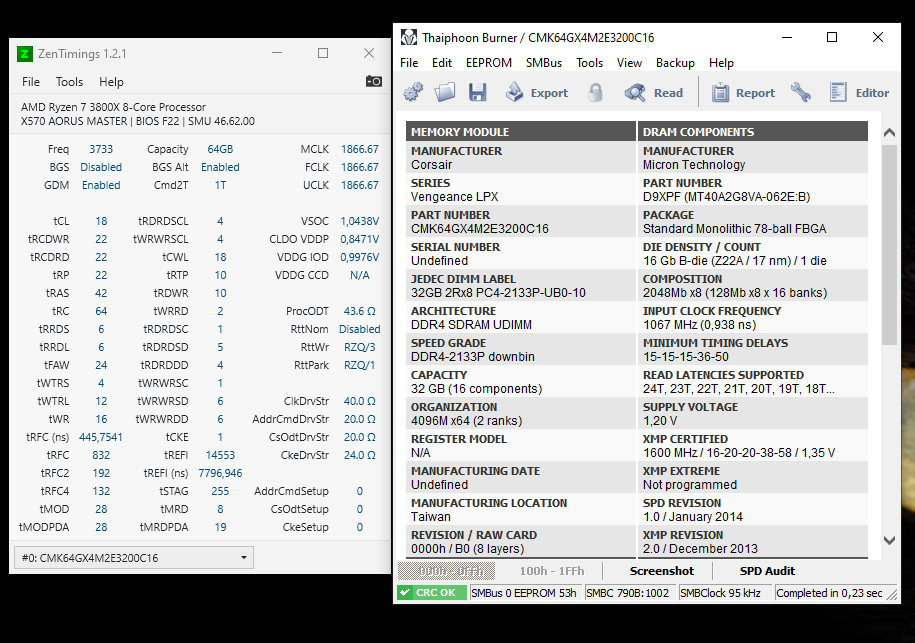Click the MEMORY MODULE column header

coord(521,132)
